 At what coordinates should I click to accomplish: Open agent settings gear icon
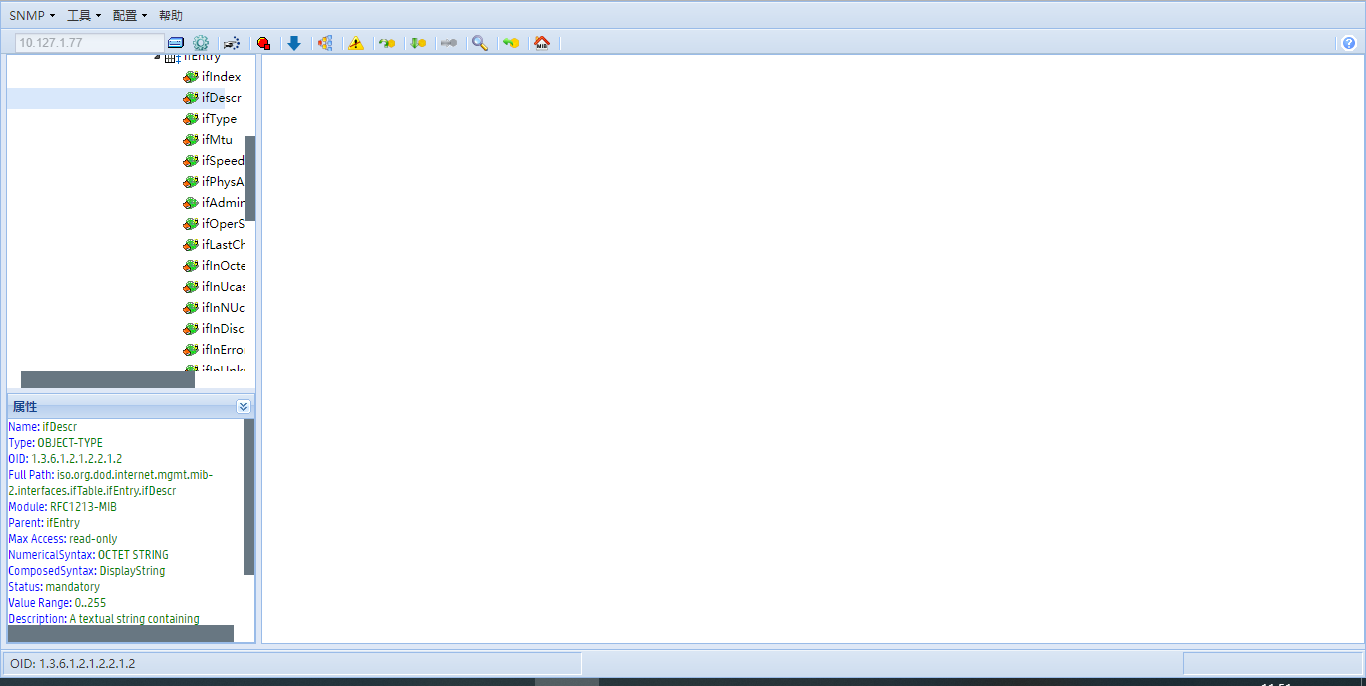(x=201, y=43)
